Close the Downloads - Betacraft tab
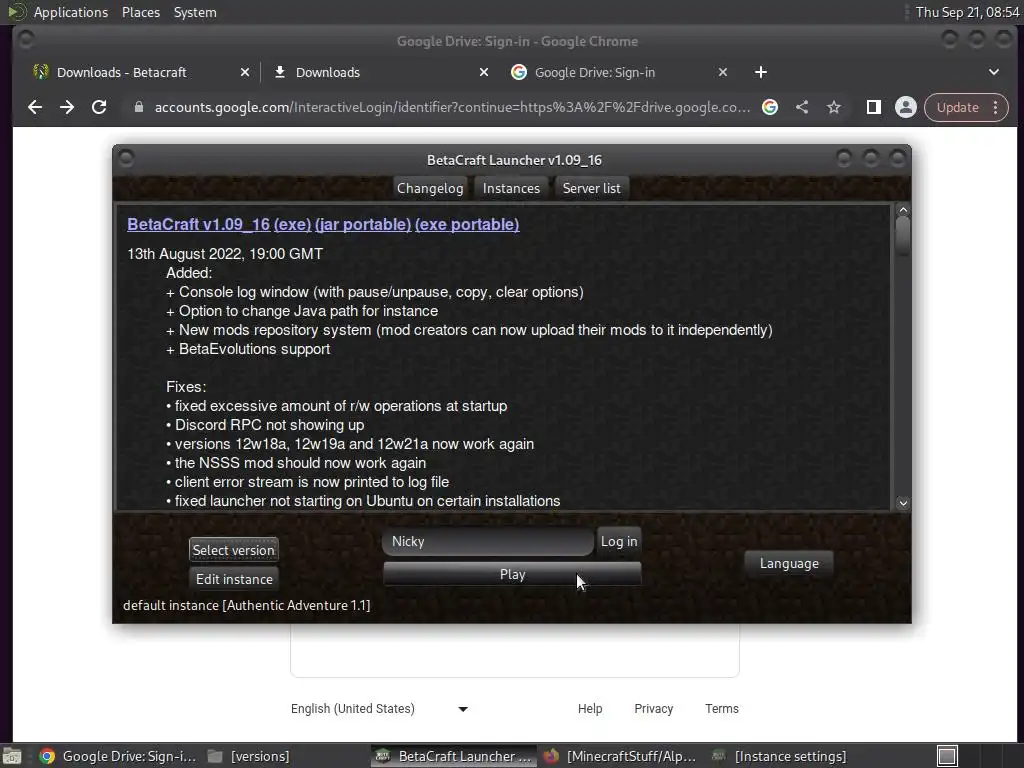This screenshot has width=1024, height=768. click(245, 72)
